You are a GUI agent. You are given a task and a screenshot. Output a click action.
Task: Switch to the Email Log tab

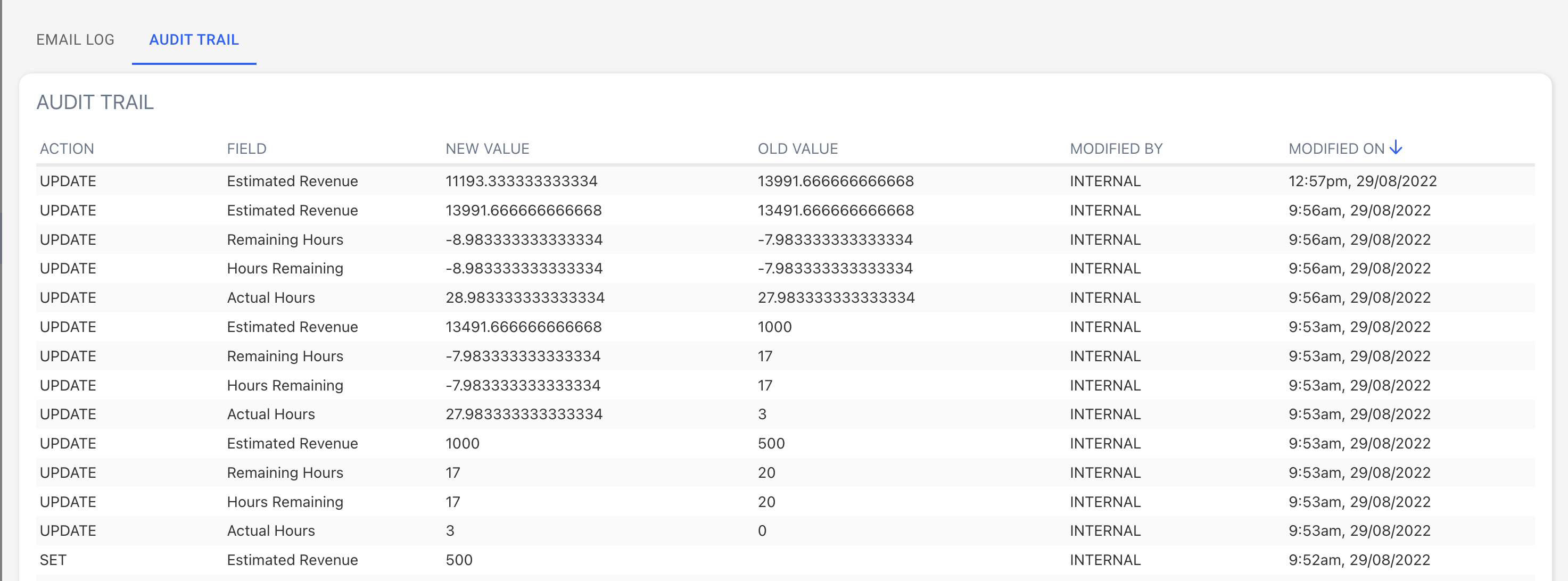pyautogui.click(x=75, y=39)
